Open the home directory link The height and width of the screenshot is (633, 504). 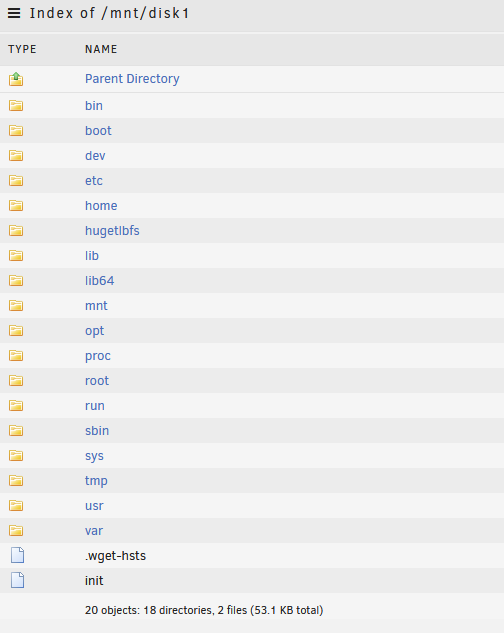point(101,206)
